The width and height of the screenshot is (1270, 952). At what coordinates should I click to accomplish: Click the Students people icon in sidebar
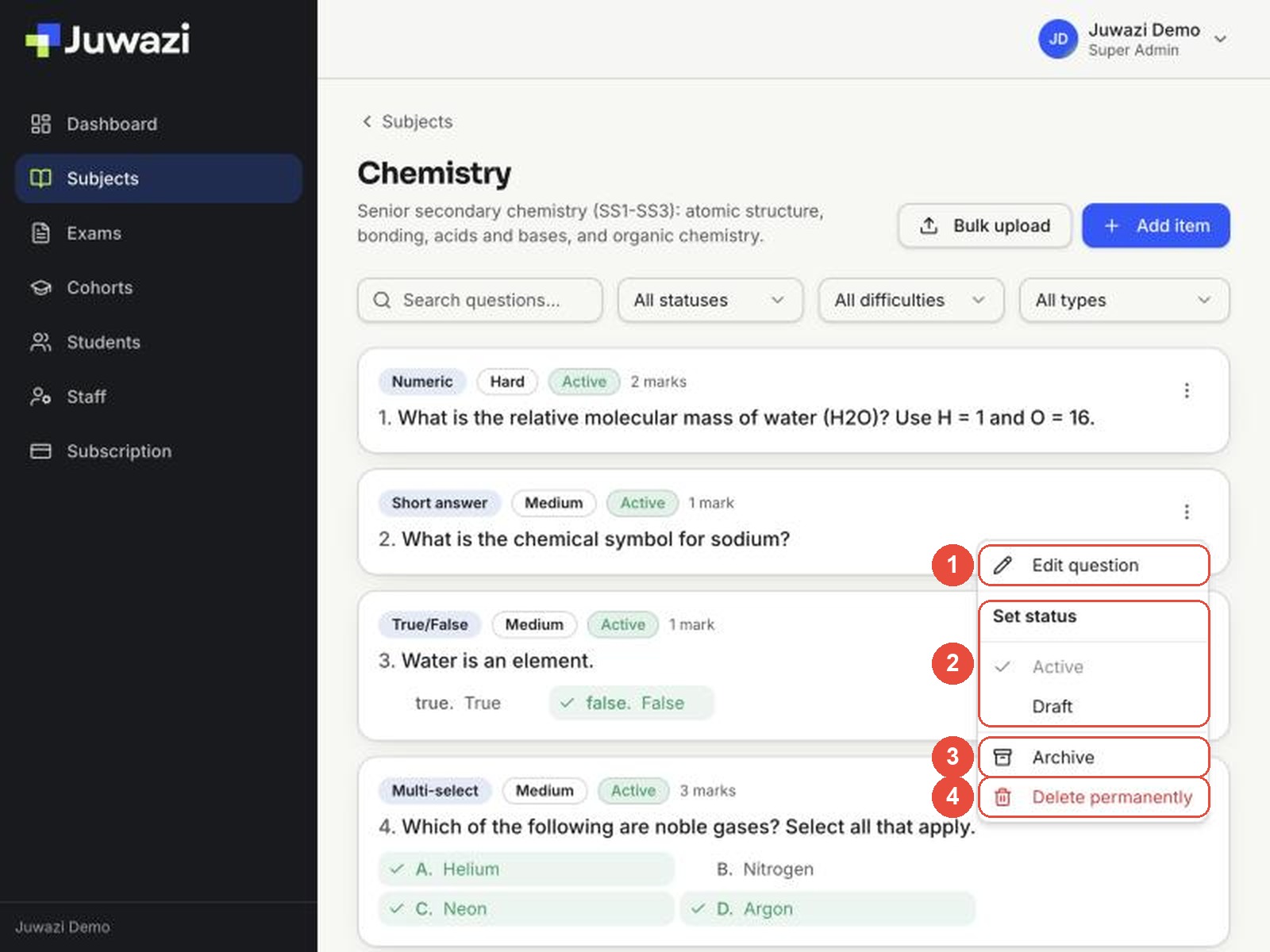[40, 342]
